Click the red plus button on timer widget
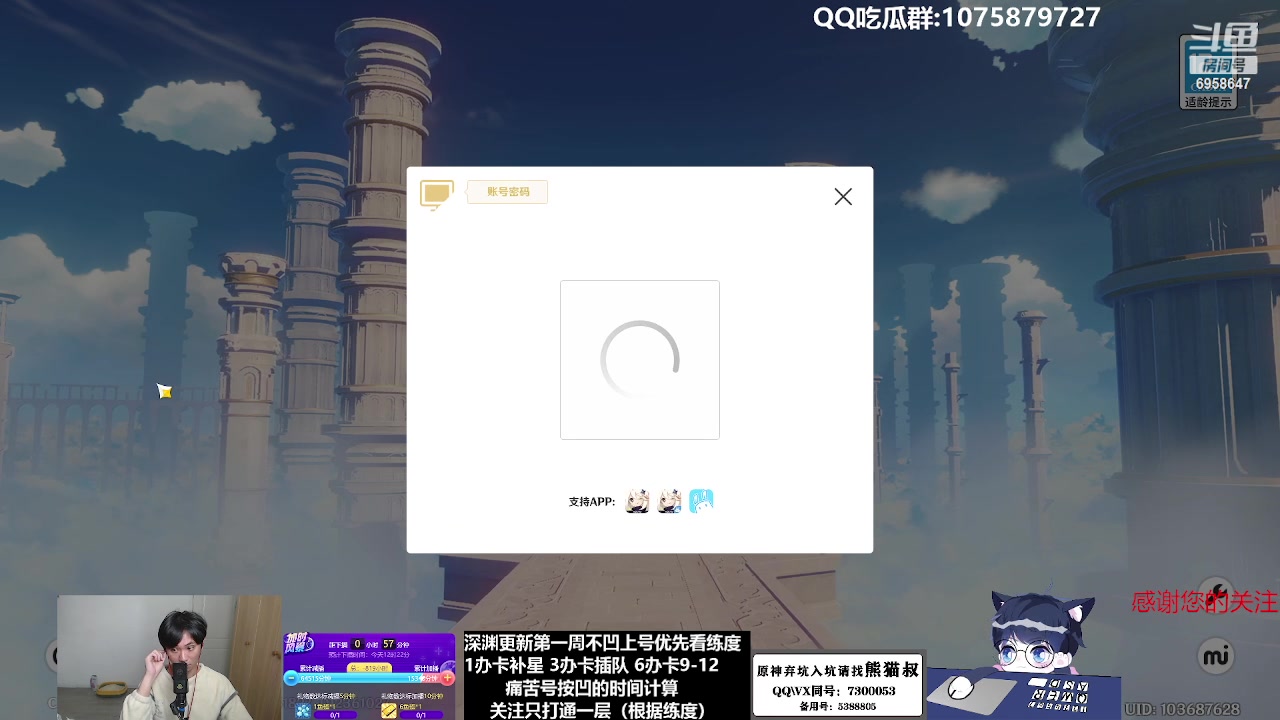This screenshot has height=720, width=1280. (447, 678)
